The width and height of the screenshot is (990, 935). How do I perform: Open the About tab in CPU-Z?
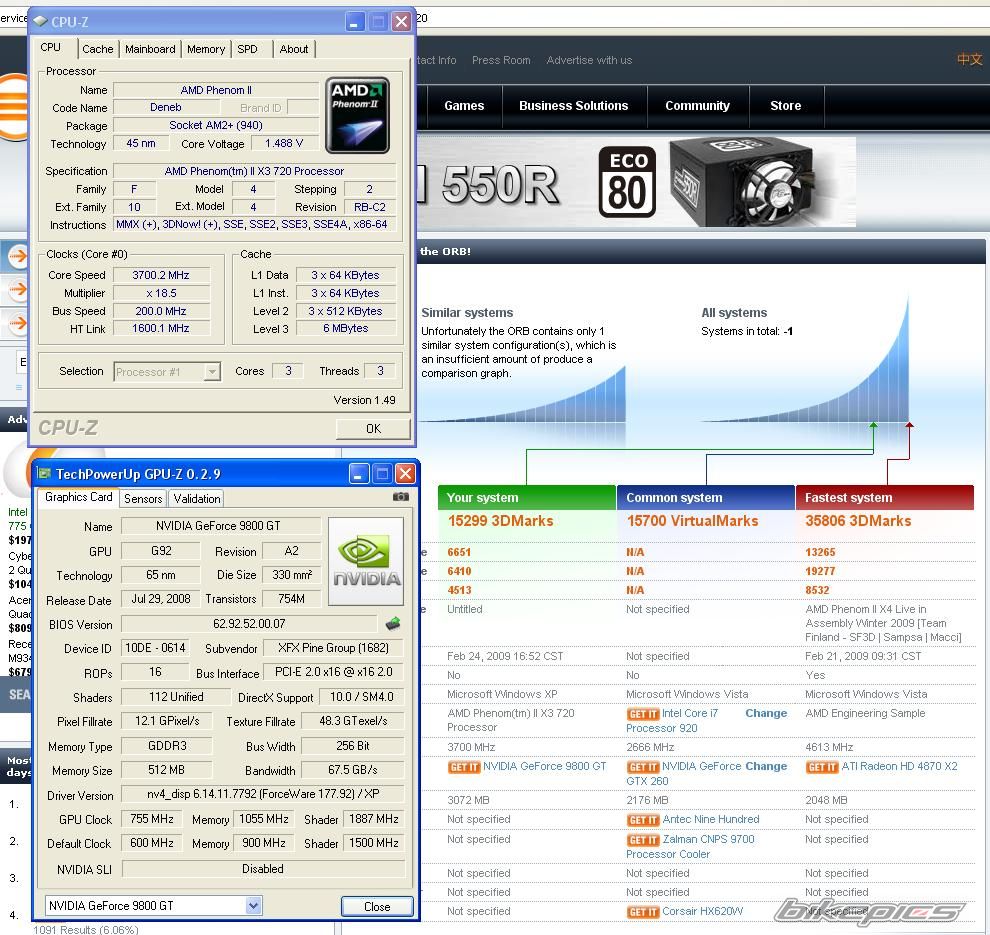(294, 49)
